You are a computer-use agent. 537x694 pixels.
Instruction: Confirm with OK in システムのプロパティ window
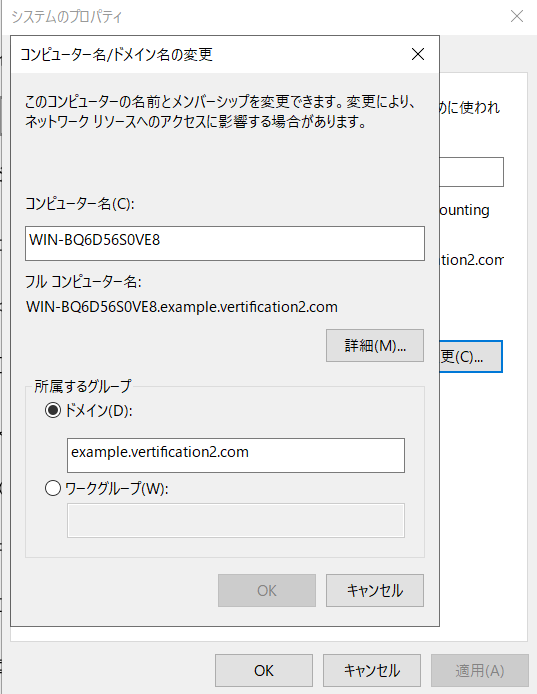(264, 671)
